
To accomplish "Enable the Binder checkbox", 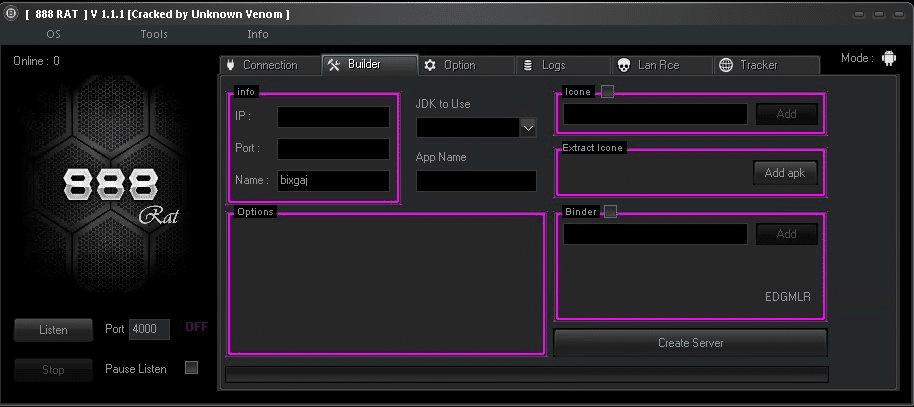I will (610, 212).
